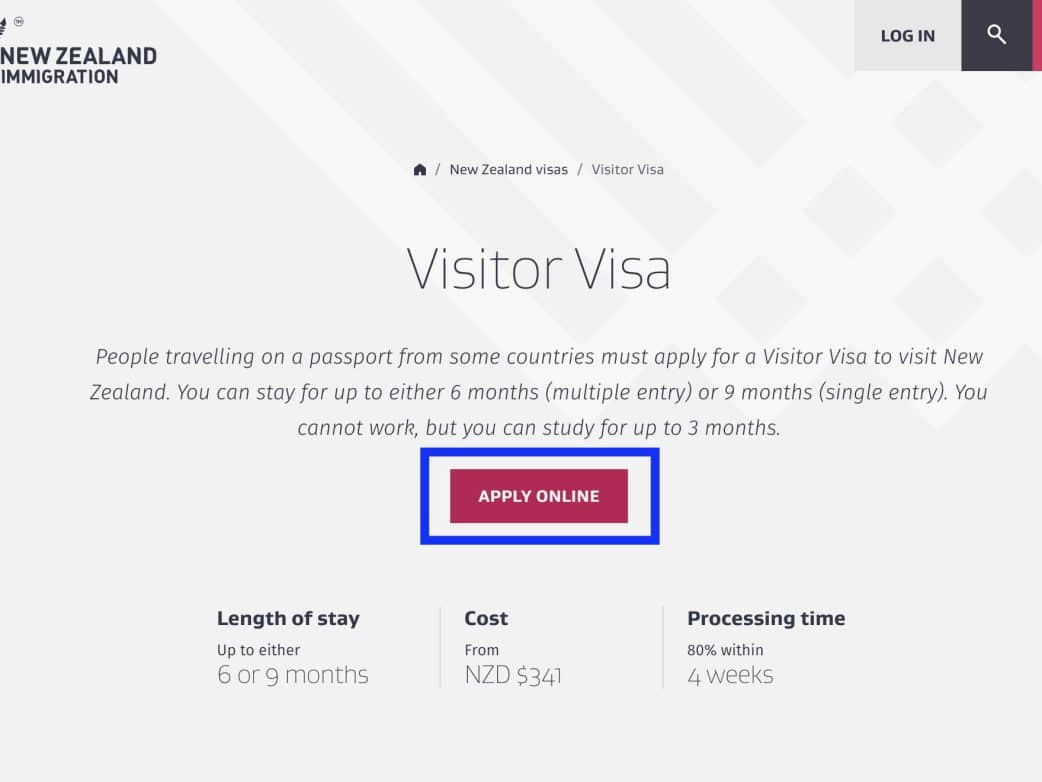Viewport: 1042px width, 782px height.
Task: Click the NZD $341 cost value
Action: (x=513, y=675)
